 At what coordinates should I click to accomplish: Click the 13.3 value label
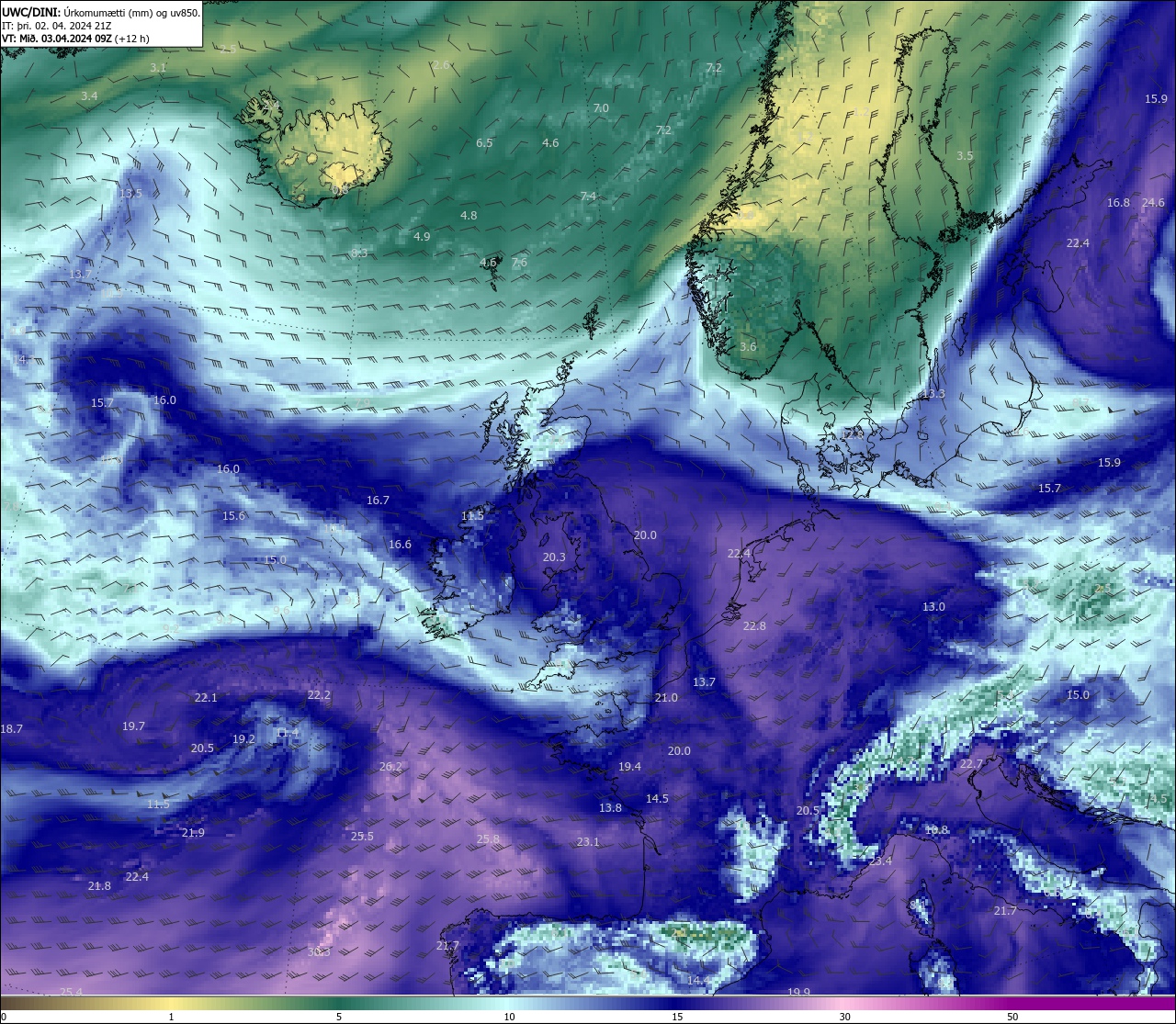[933, 394]
